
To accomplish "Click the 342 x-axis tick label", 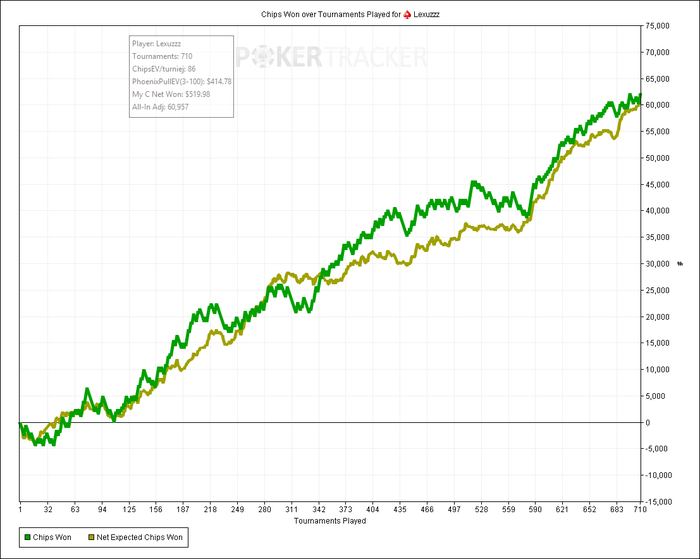I will [319, 509].
